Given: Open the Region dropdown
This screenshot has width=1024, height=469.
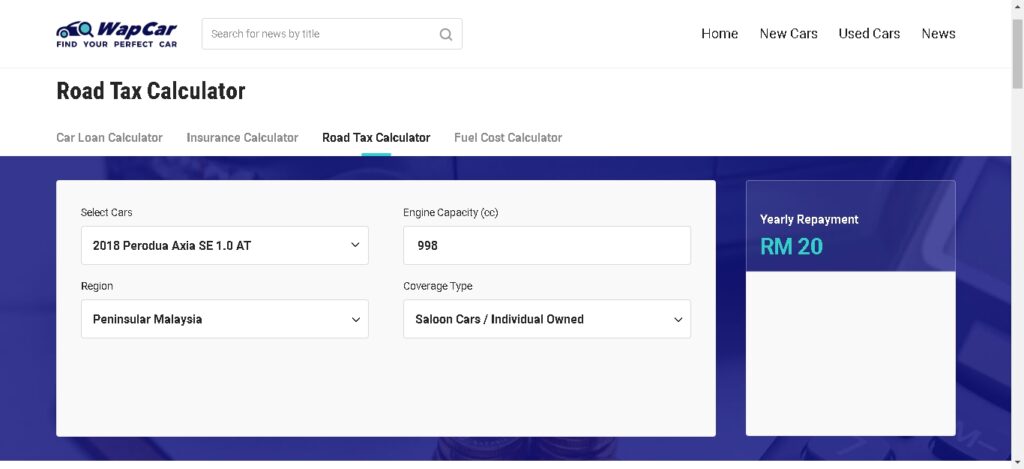Looking at the screenshot, I should tap(225, 319).
